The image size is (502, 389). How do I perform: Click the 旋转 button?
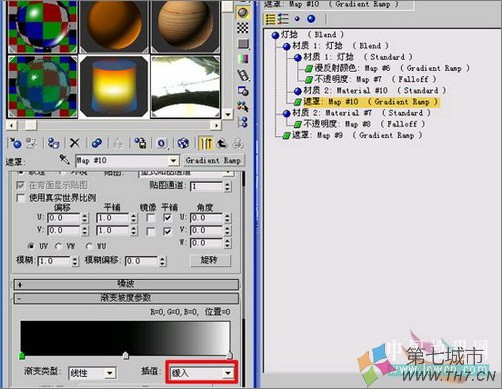pyautogui.click(x=210, y=260)
